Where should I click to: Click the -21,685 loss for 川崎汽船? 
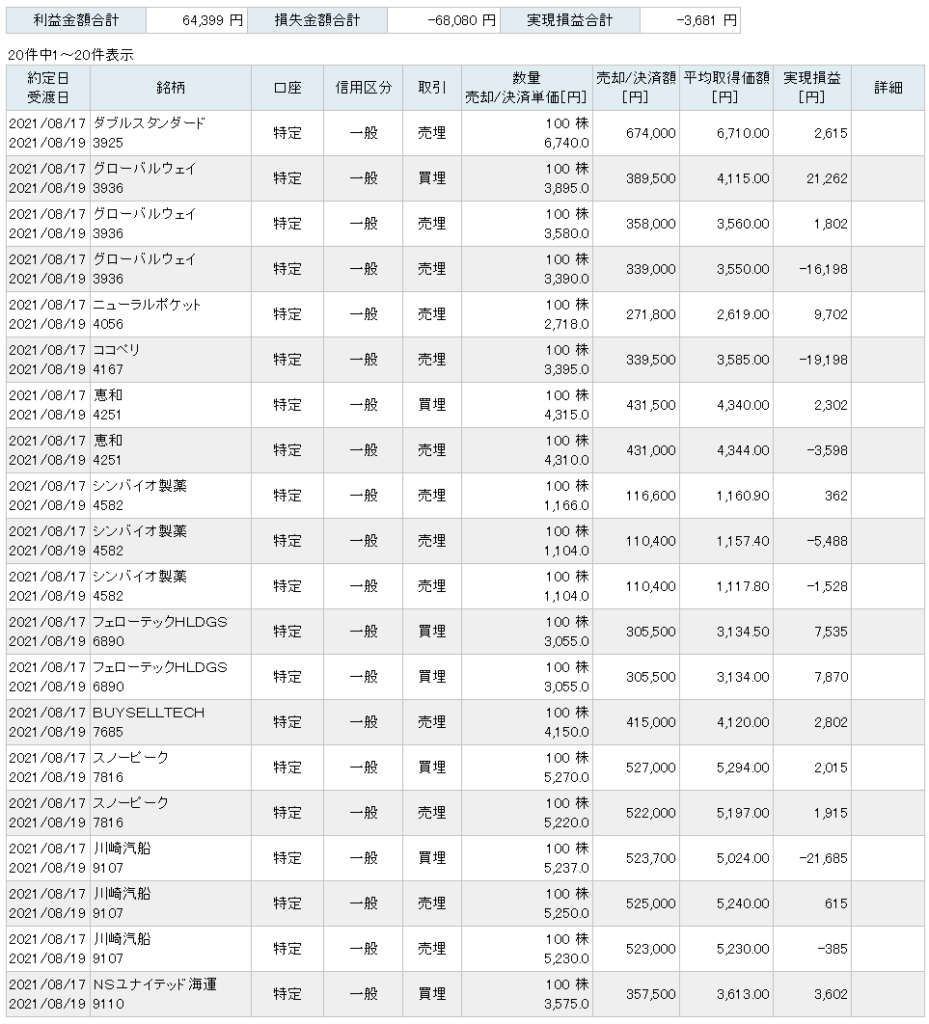click(823, 858)
